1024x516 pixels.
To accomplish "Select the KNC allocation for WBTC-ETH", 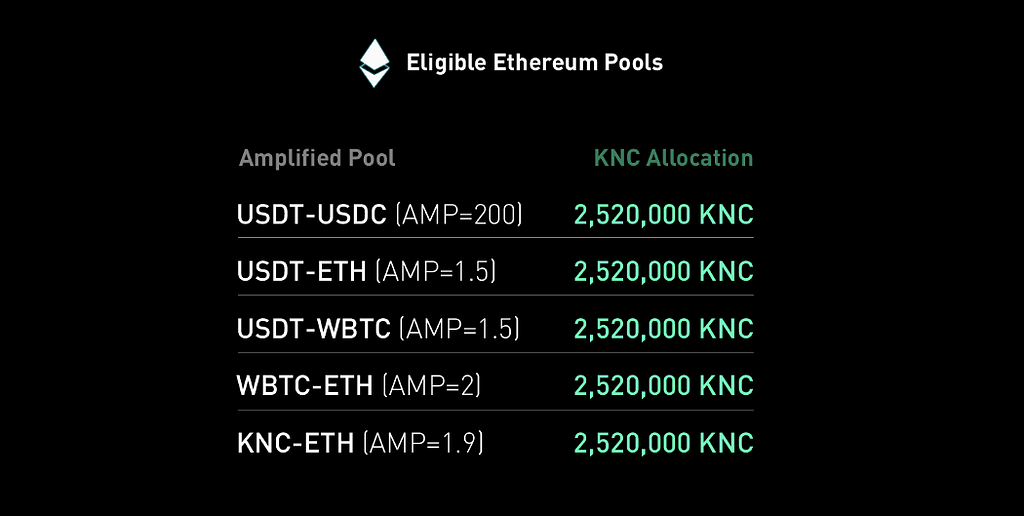I will coord(663,386).
